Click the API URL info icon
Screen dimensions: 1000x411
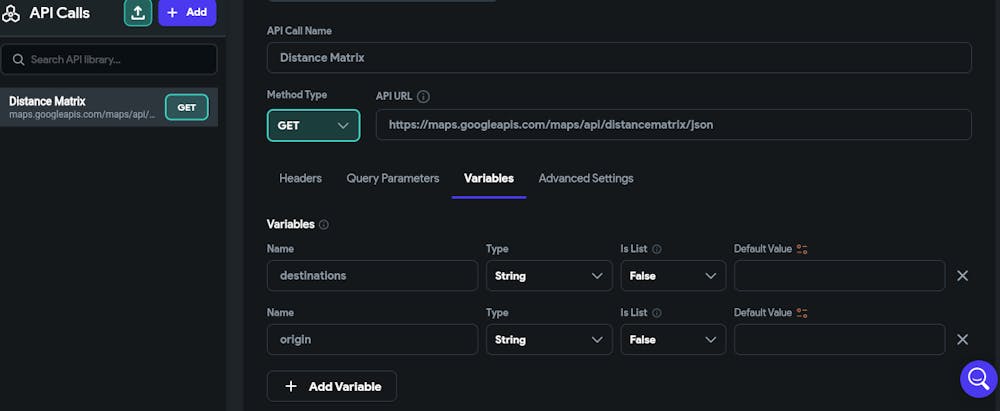pyautogui.click(x=423, y=97)
